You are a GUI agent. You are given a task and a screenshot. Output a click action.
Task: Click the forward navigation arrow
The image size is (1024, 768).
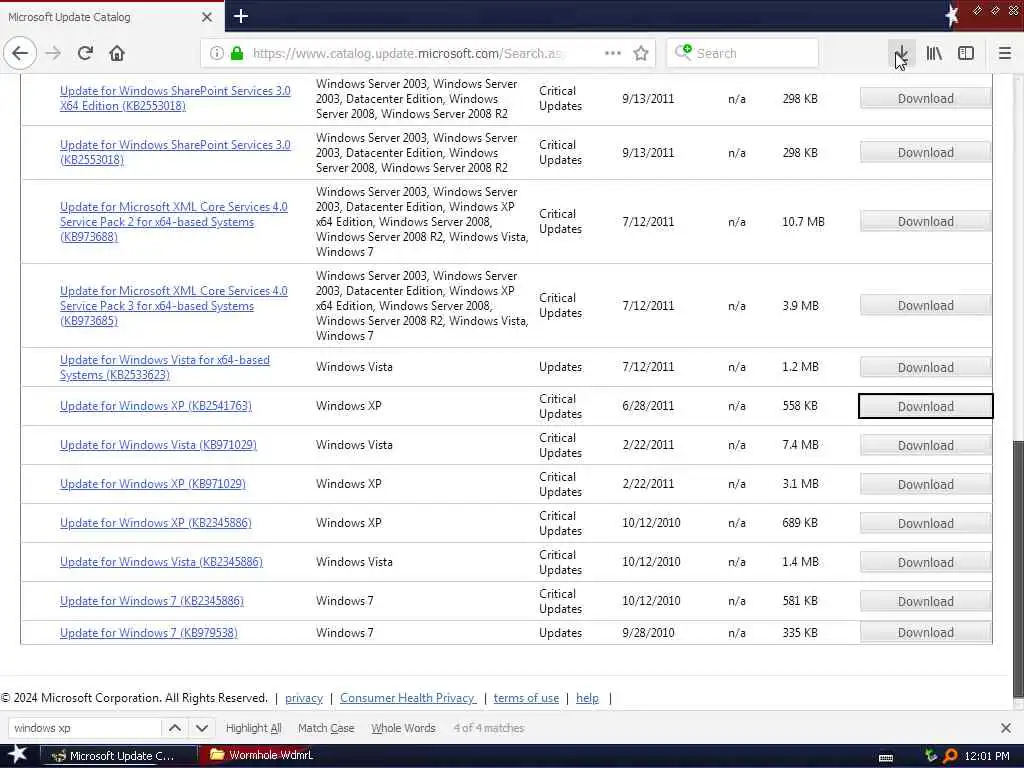(53, 53)
